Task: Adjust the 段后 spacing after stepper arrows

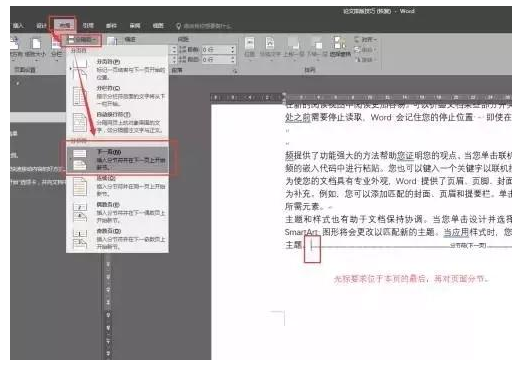Action: 233,60
